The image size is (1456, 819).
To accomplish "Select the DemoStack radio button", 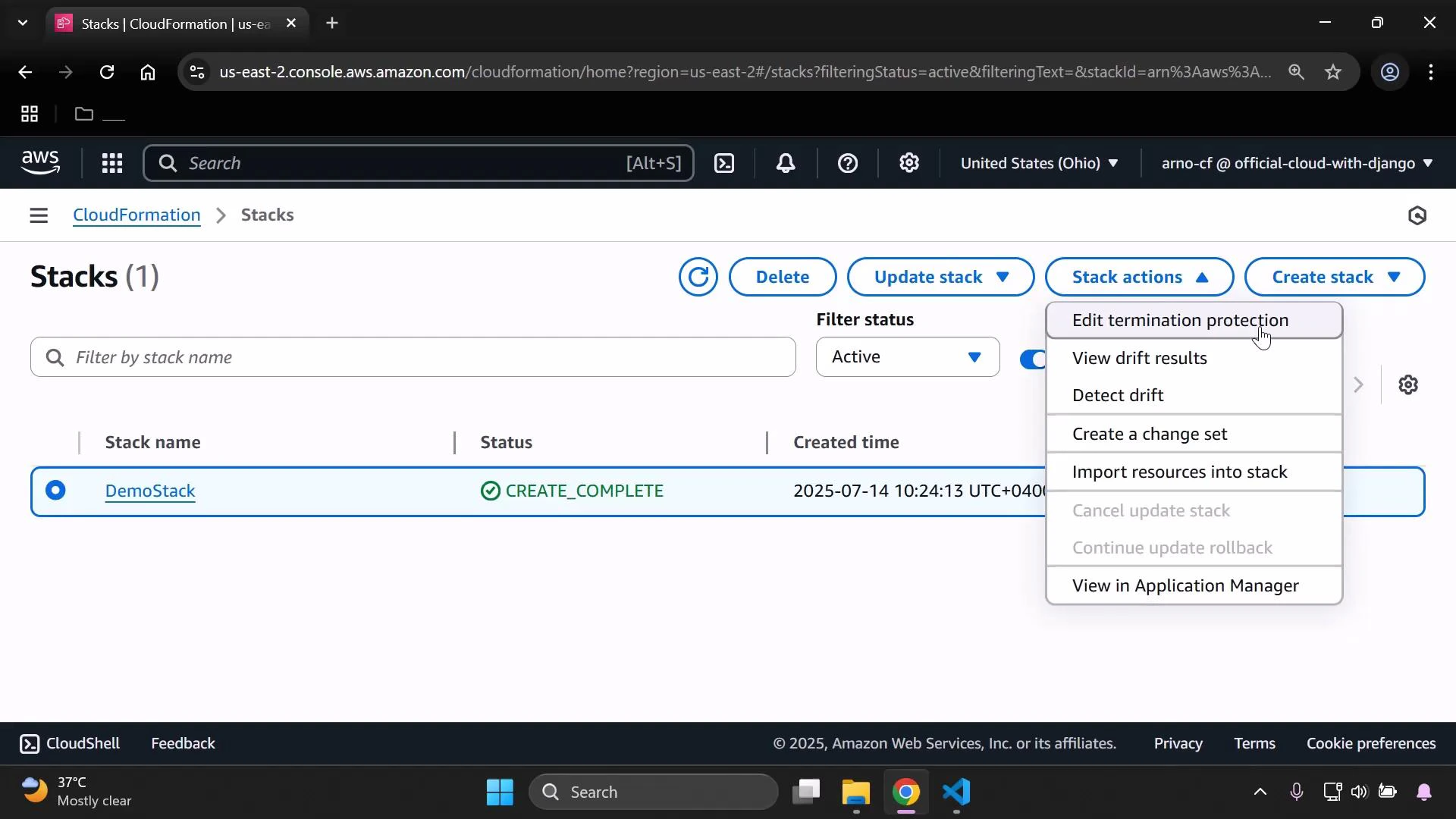I will tap(56, 491).
